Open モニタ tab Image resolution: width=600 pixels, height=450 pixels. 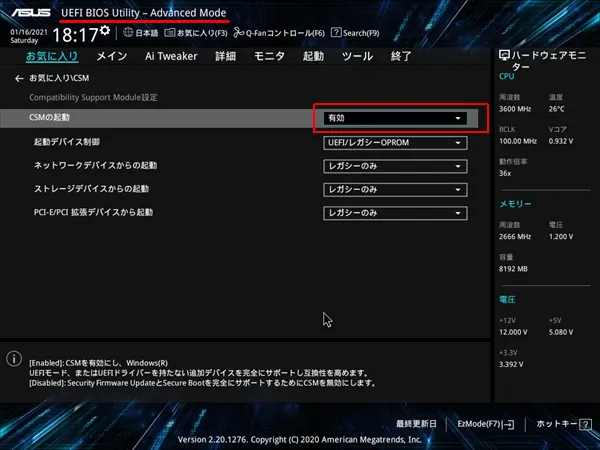point(269,56)
